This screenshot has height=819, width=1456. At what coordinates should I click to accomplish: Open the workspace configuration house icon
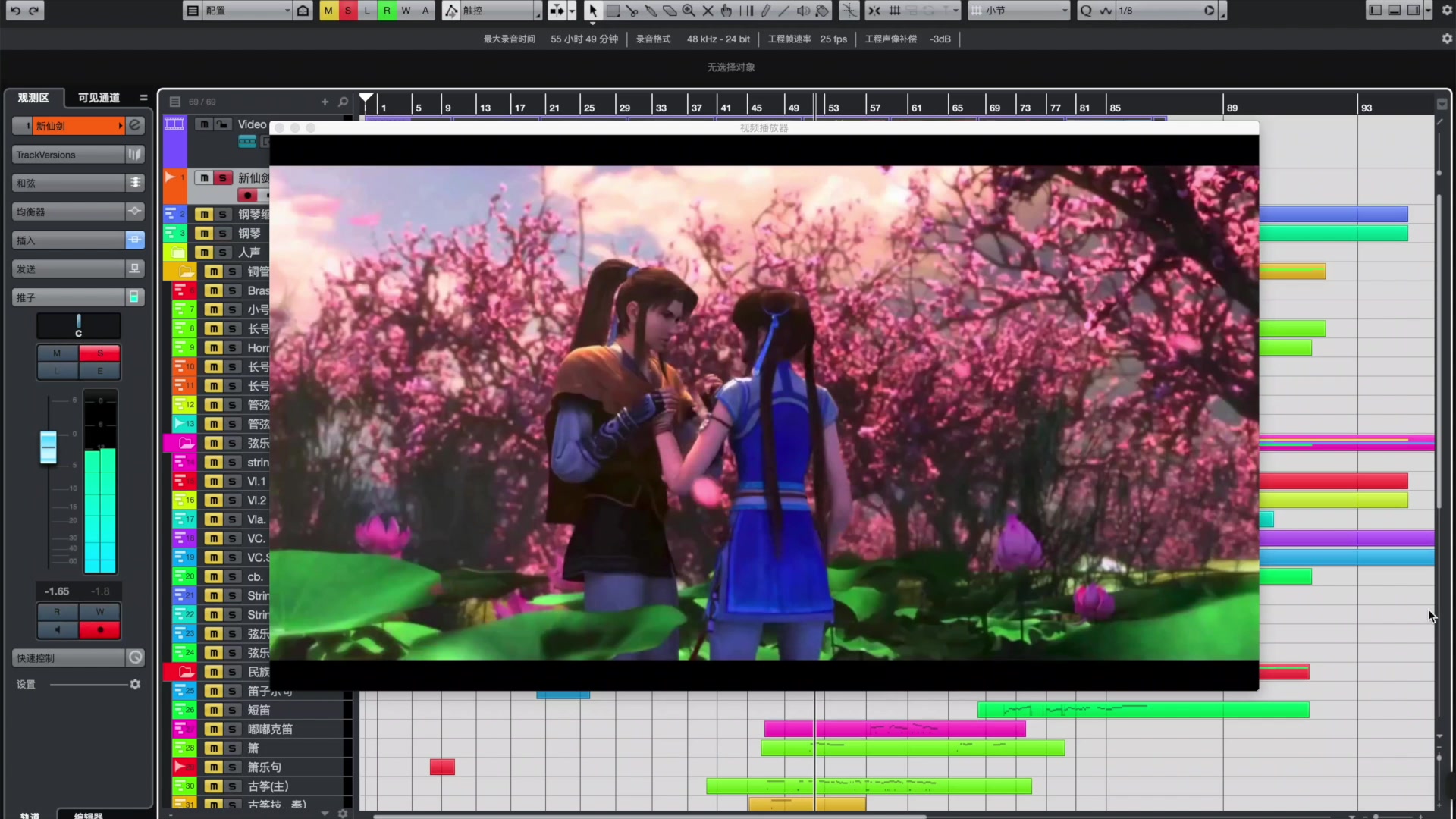[303, 11]
